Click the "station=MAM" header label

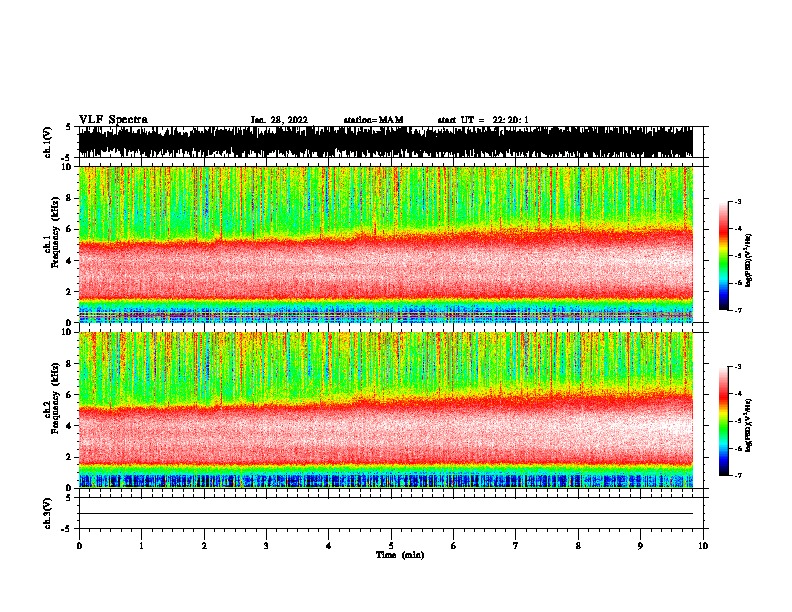pyautogui.click(x=373, y=120)
